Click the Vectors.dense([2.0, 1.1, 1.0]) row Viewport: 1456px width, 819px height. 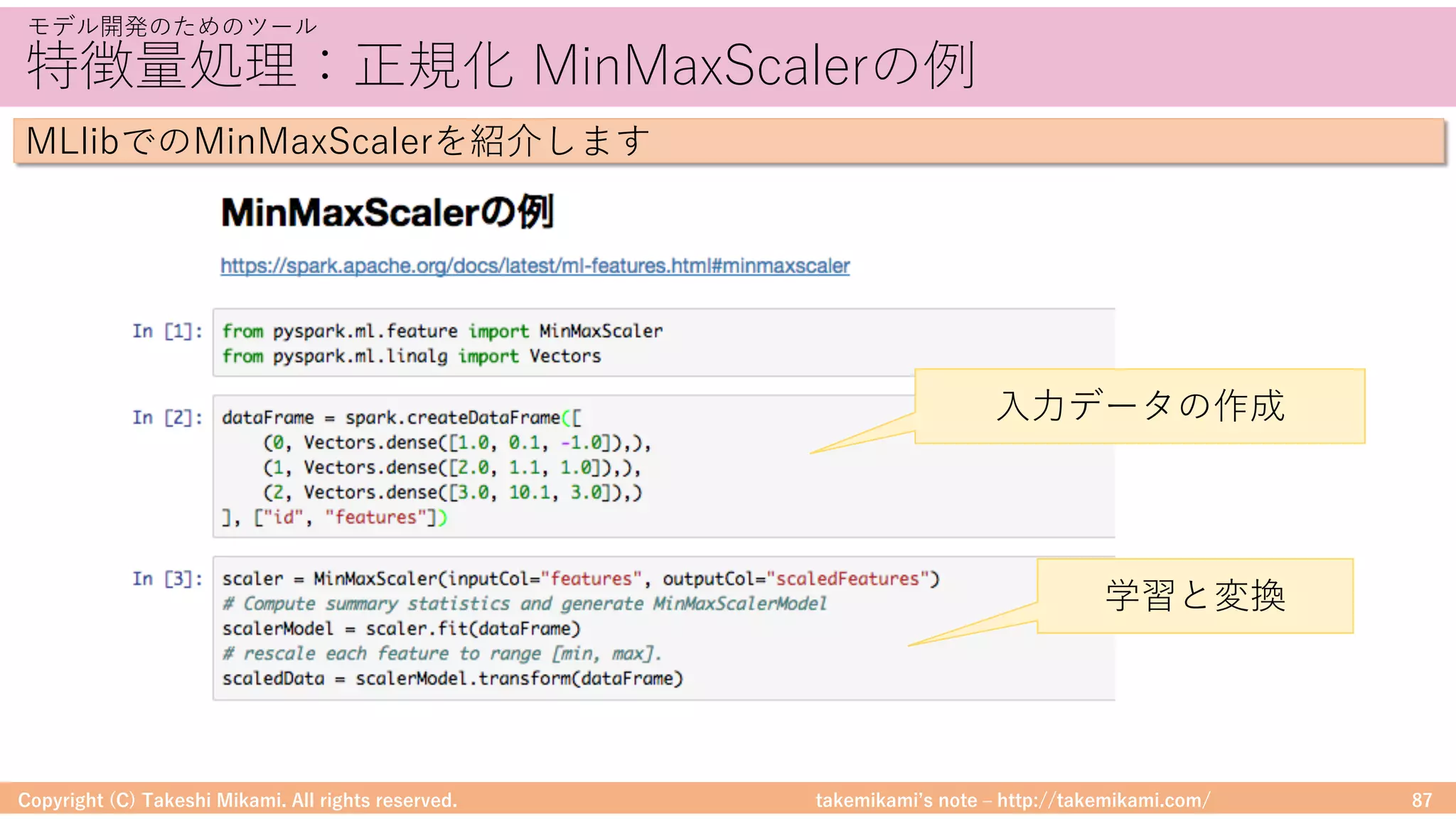pos(452,468)
